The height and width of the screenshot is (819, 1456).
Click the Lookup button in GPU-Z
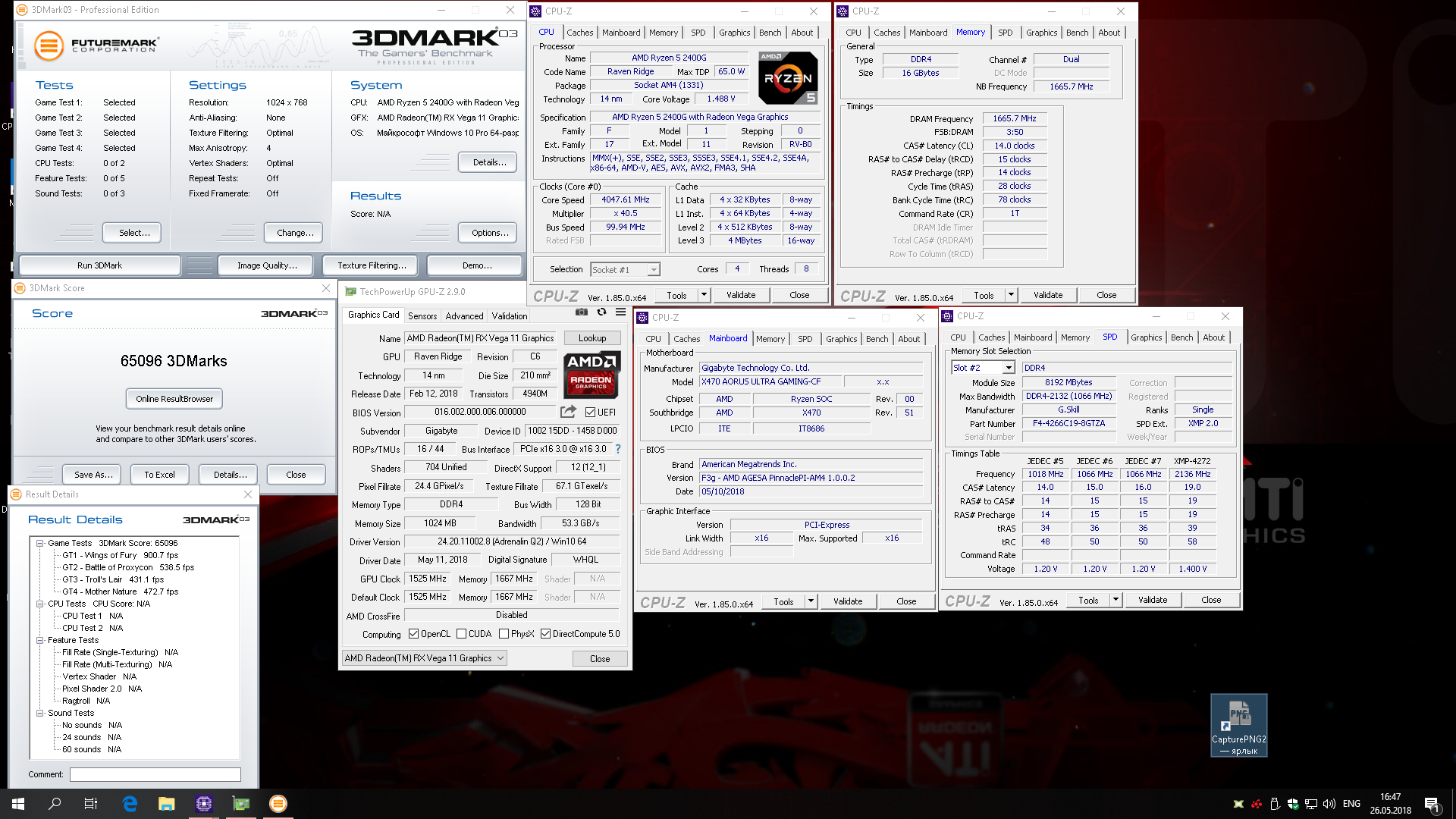click(592, 338)
